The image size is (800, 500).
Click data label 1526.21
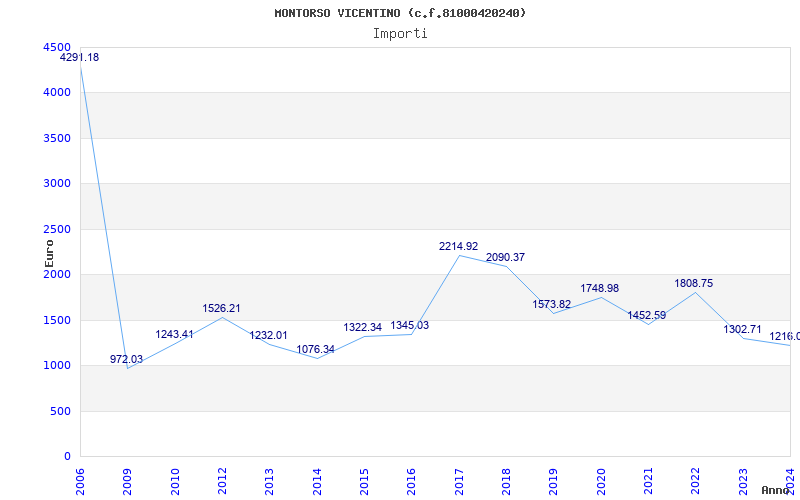tap(221, 309)
